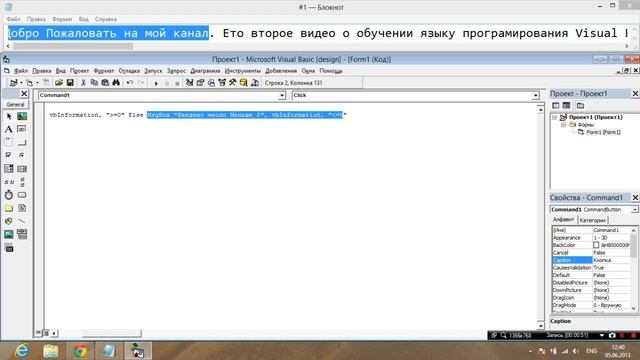Select the TextBox control tool
640x360 pixels.
coord(22,129)
